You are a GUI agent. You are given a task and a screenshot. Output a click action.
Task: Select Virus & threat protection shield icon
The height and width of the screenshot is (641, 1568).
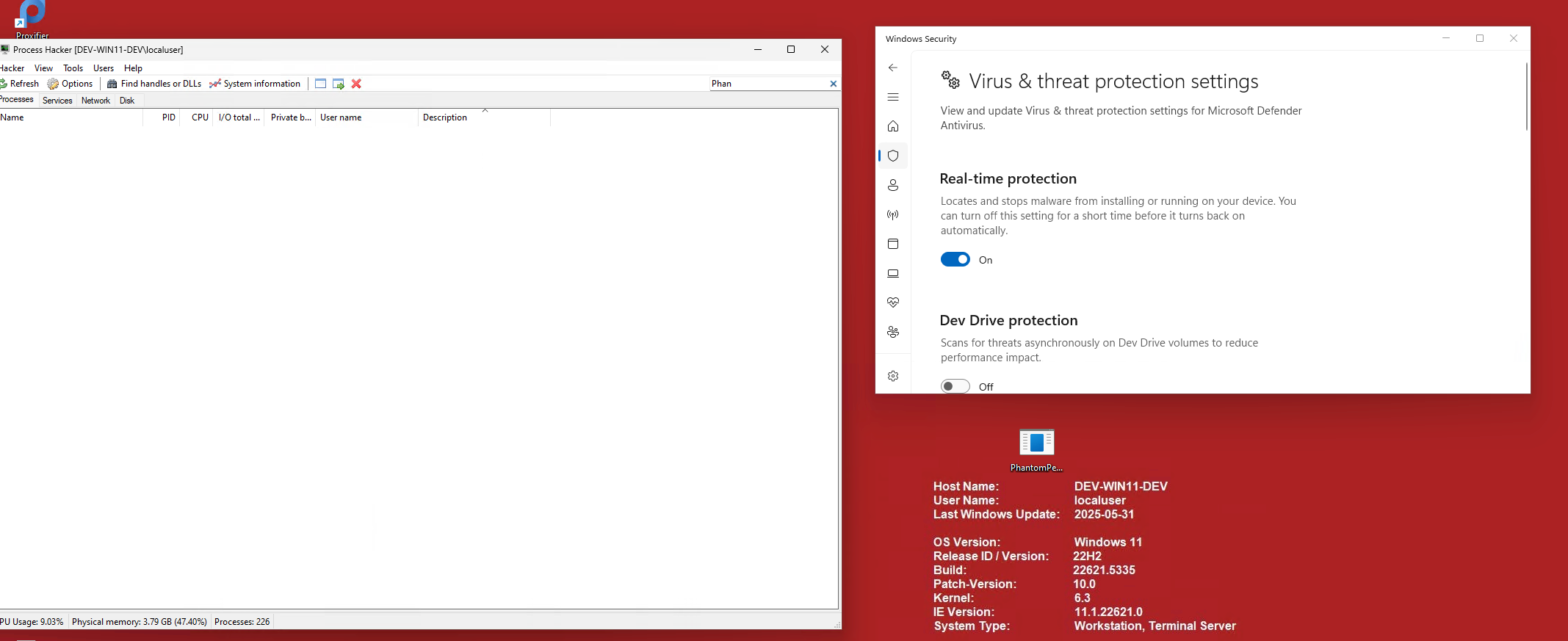pyautogui.click(x=893, y=156)
